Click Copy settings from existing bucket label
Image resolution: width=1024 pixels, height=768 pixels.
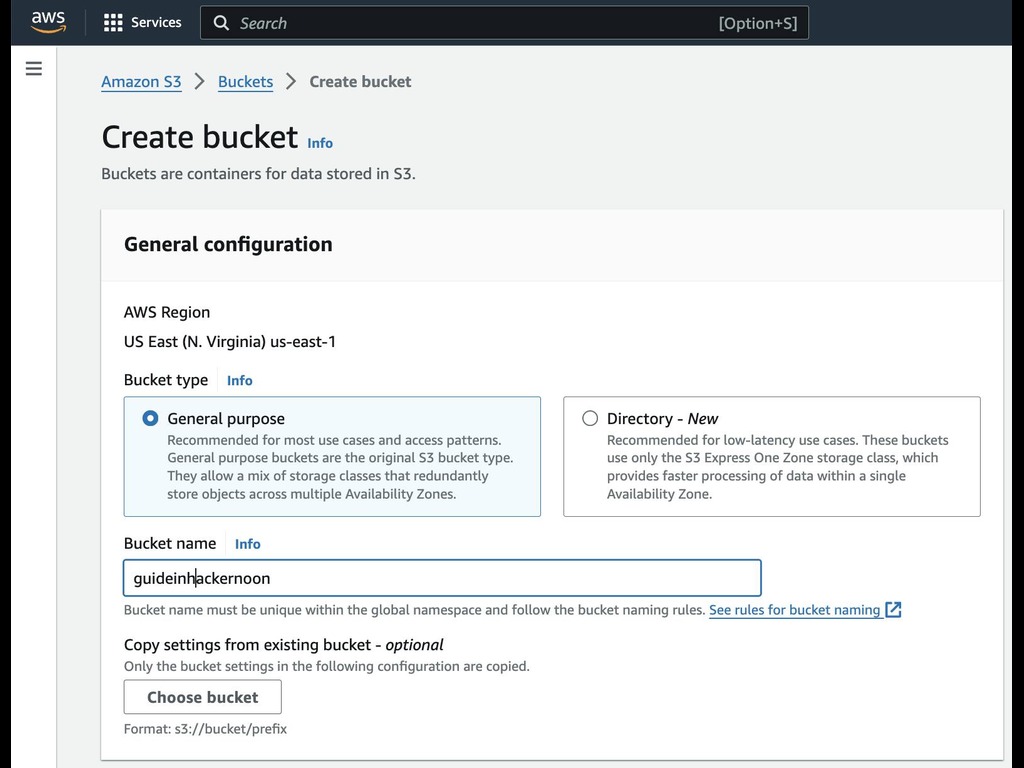point(283,645)
